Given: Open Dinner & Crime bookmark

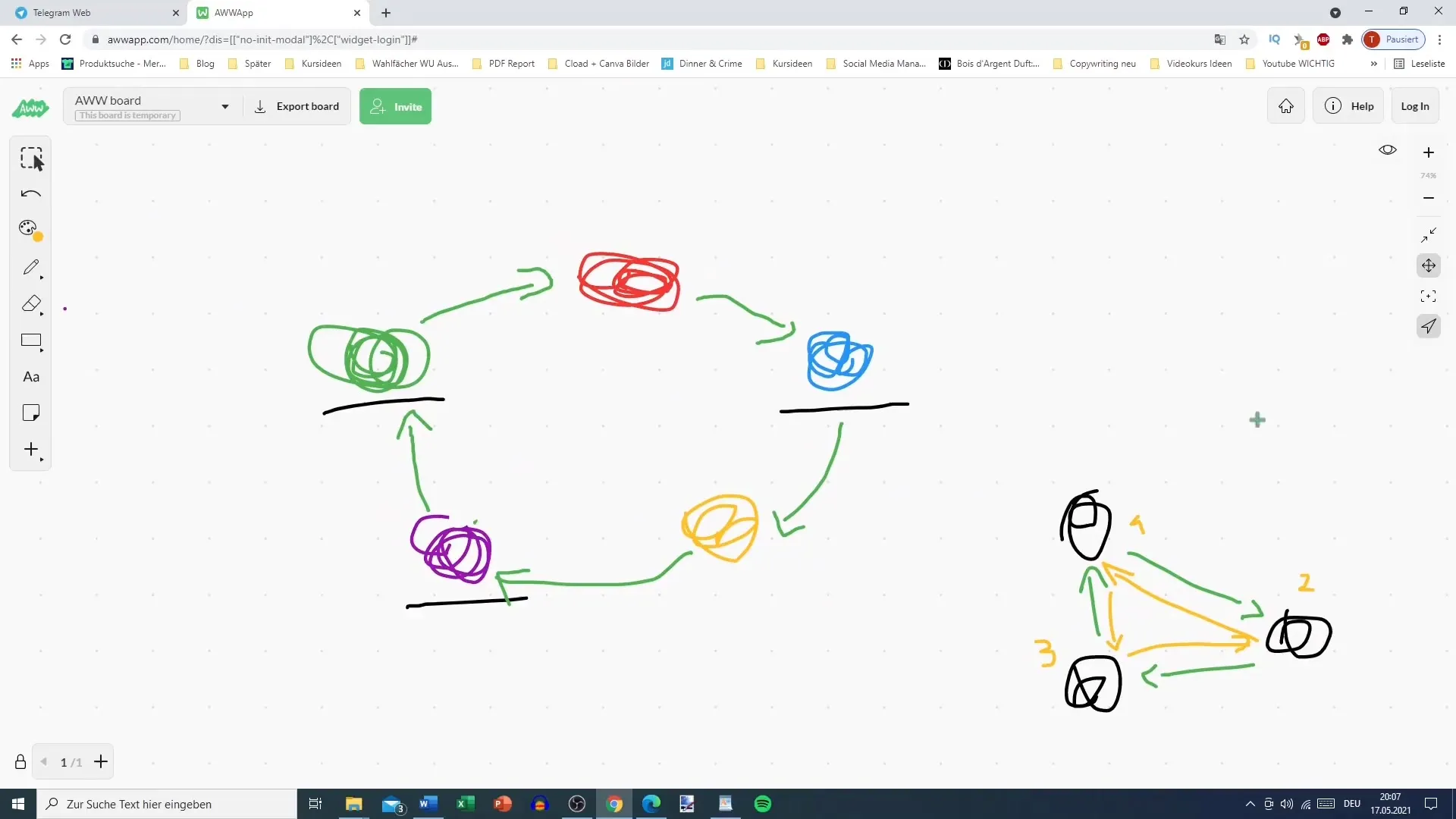Looking at the screenshot, I should click(702, 64).
